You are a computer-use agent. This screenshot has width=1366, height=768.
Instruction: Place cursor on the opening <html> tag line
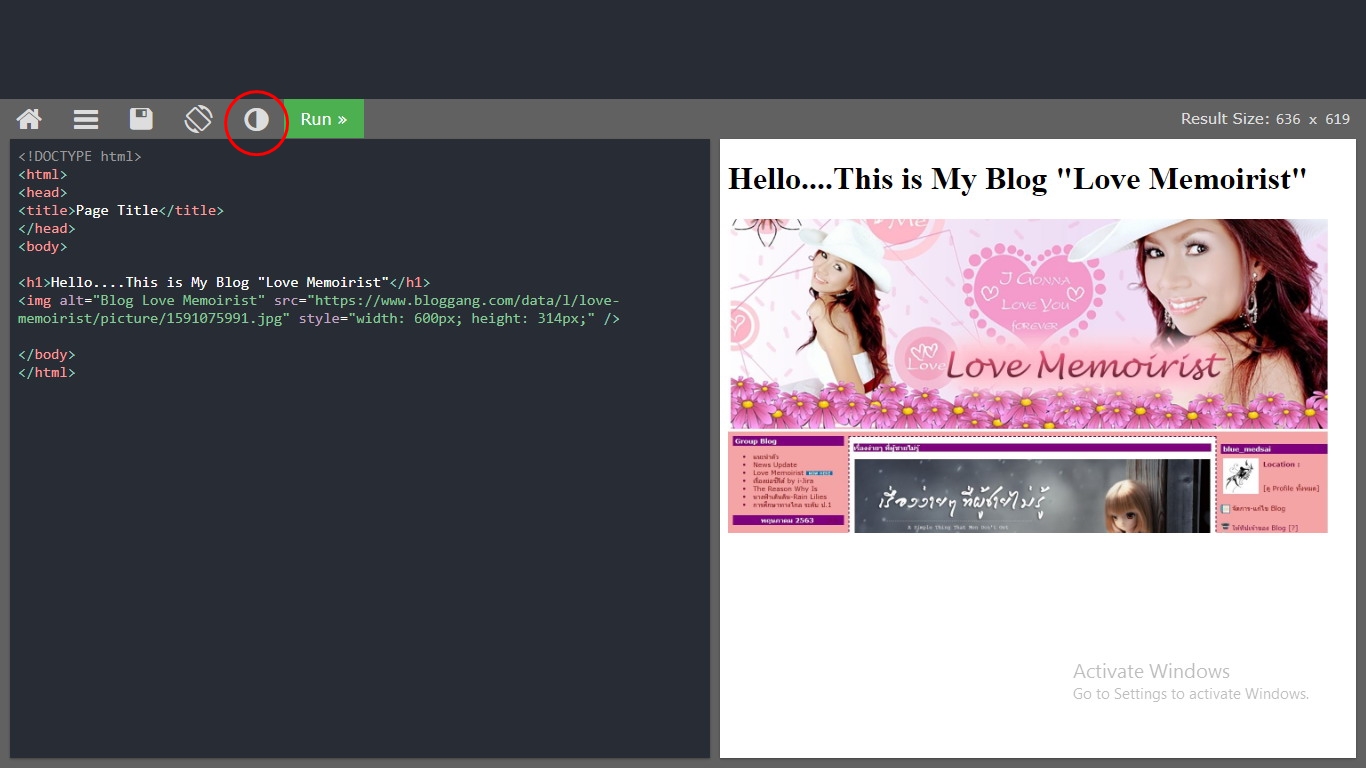[42, 174]
